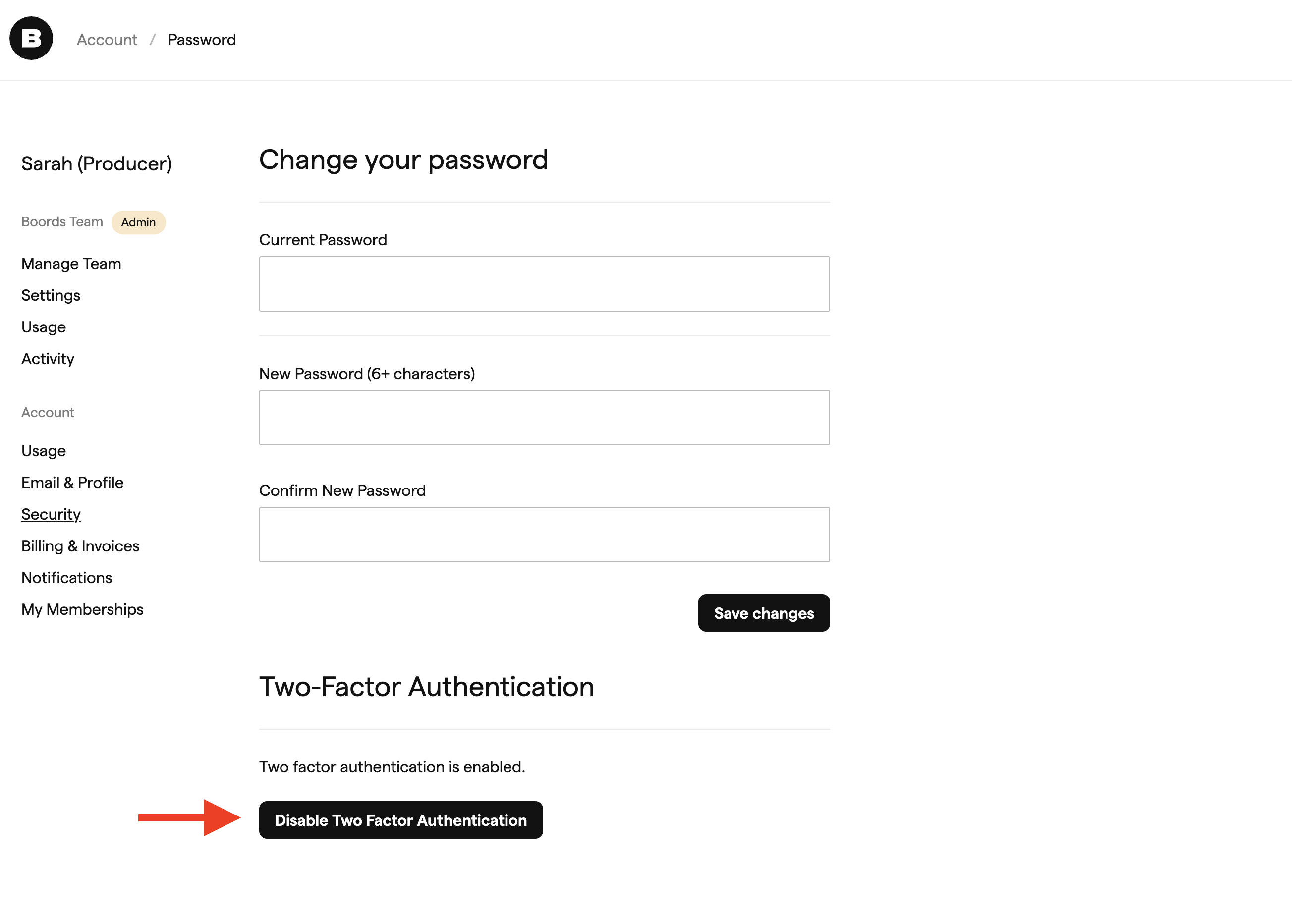Open Manage Team settings

(x=70, y=264)
